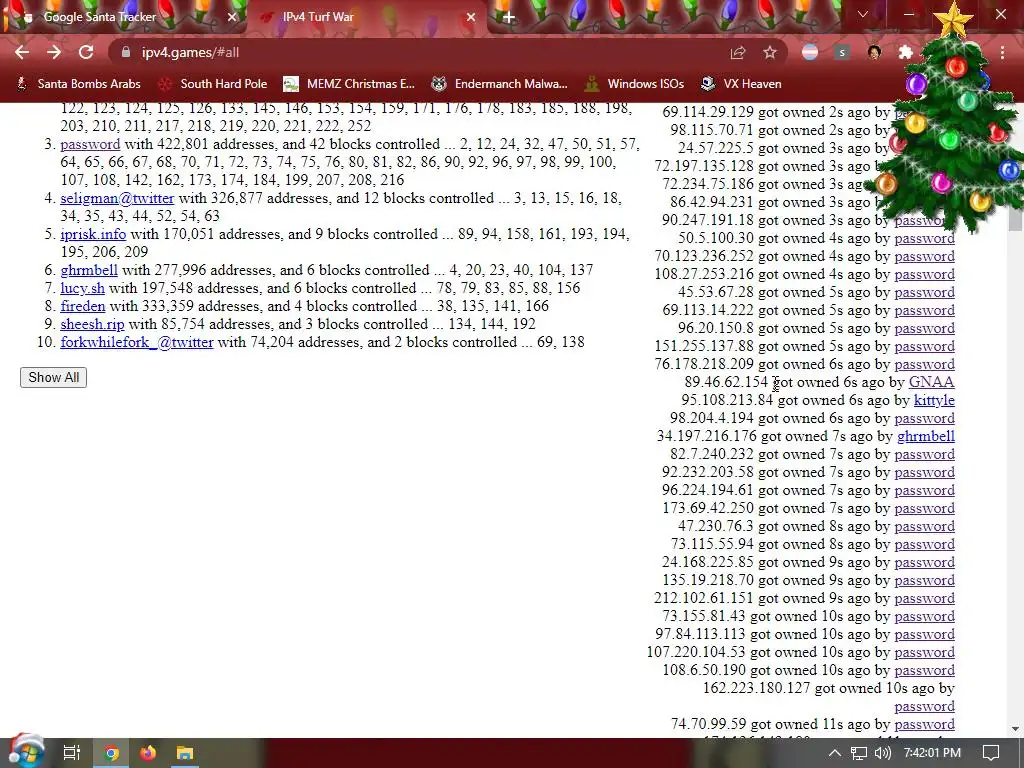Open the sheesh.rip link
Image resolution: width=1024 pixels, height=768 pixels.
[92, 324]
